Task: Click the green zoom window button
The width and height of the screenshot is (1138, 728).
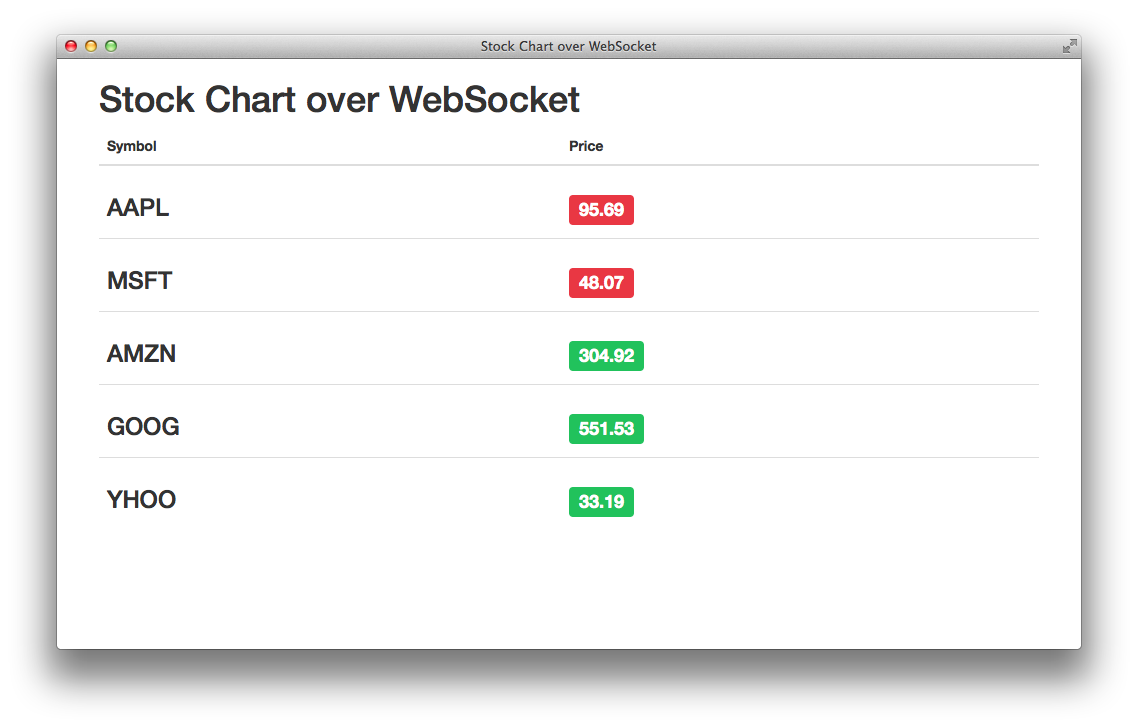Action: [x=111, y=46]
